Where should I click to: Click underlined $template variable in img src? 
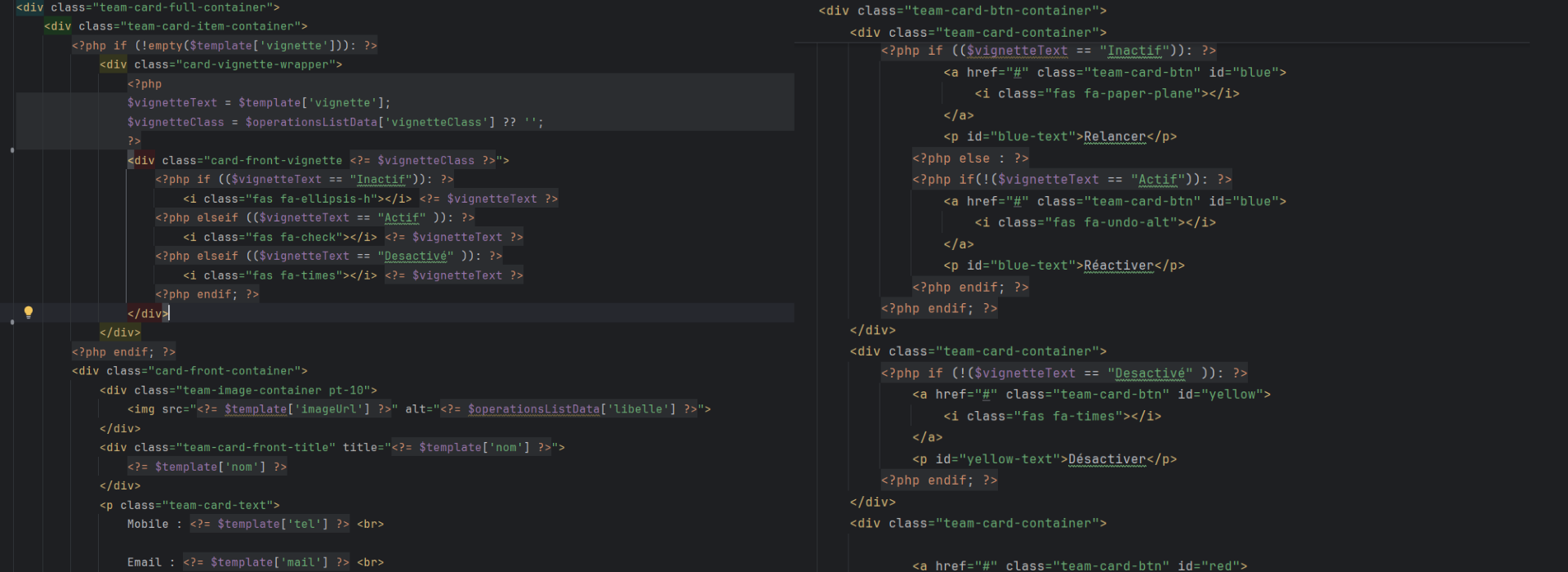(x=256, y=409)
